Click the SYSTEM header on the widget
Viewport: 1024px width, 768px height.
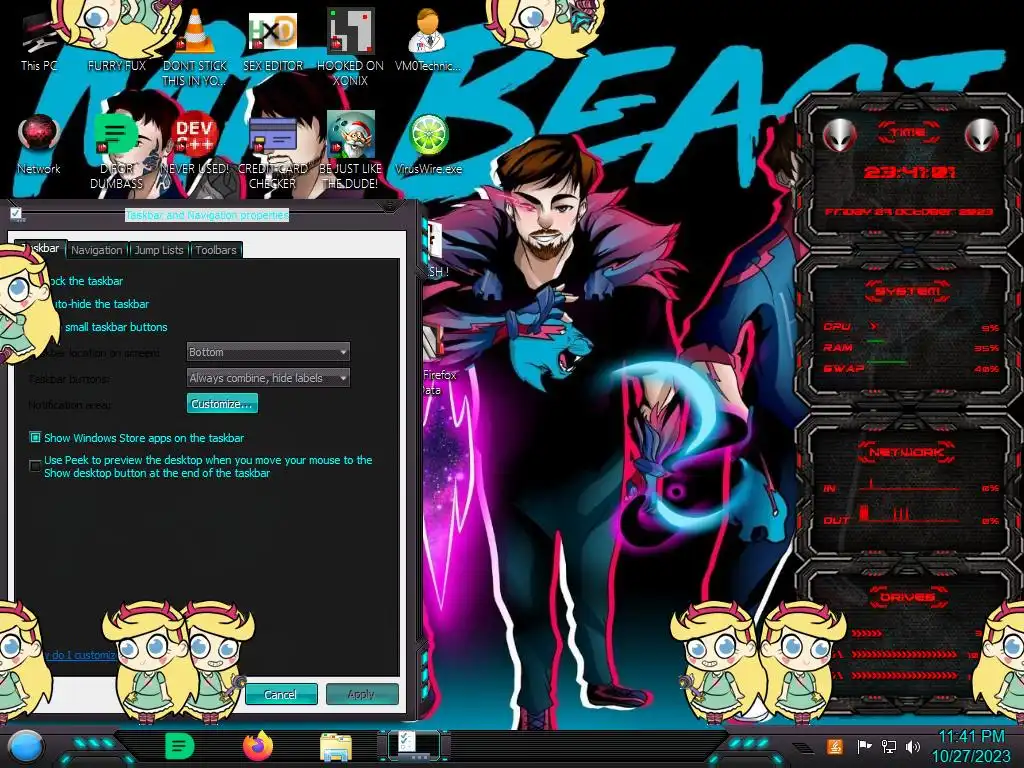pos(908,291)
